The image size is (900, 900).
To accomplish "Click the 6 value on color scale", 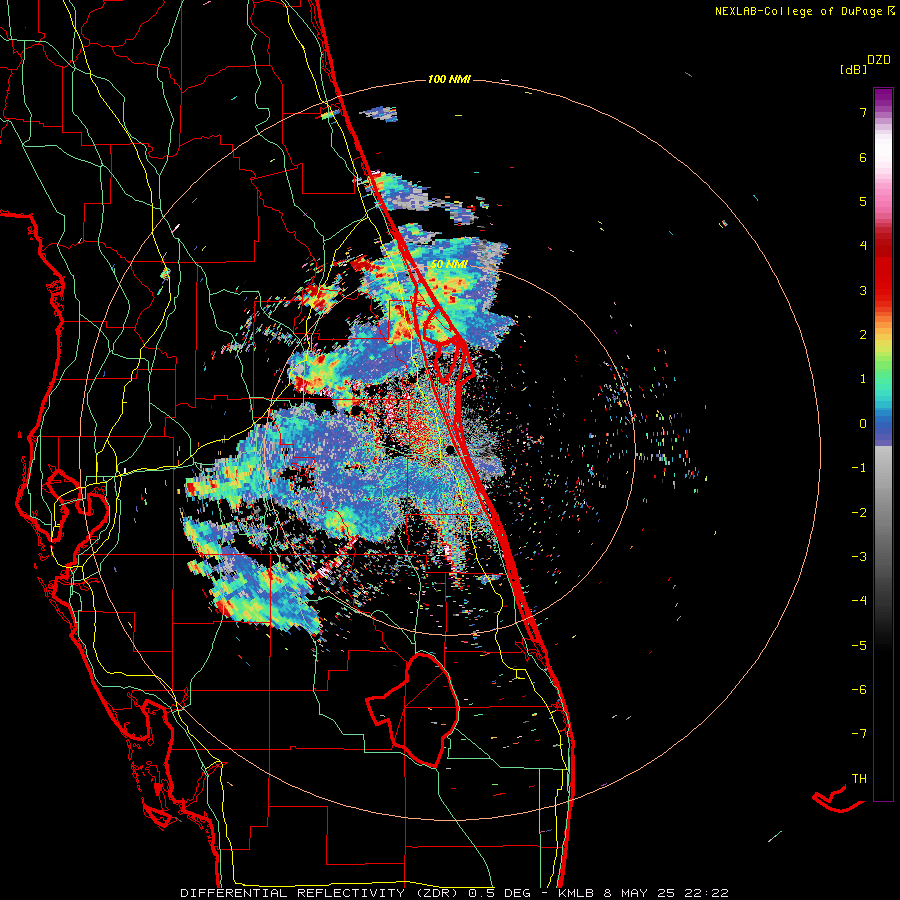I will pyautogui.click(x=863, y=157).
